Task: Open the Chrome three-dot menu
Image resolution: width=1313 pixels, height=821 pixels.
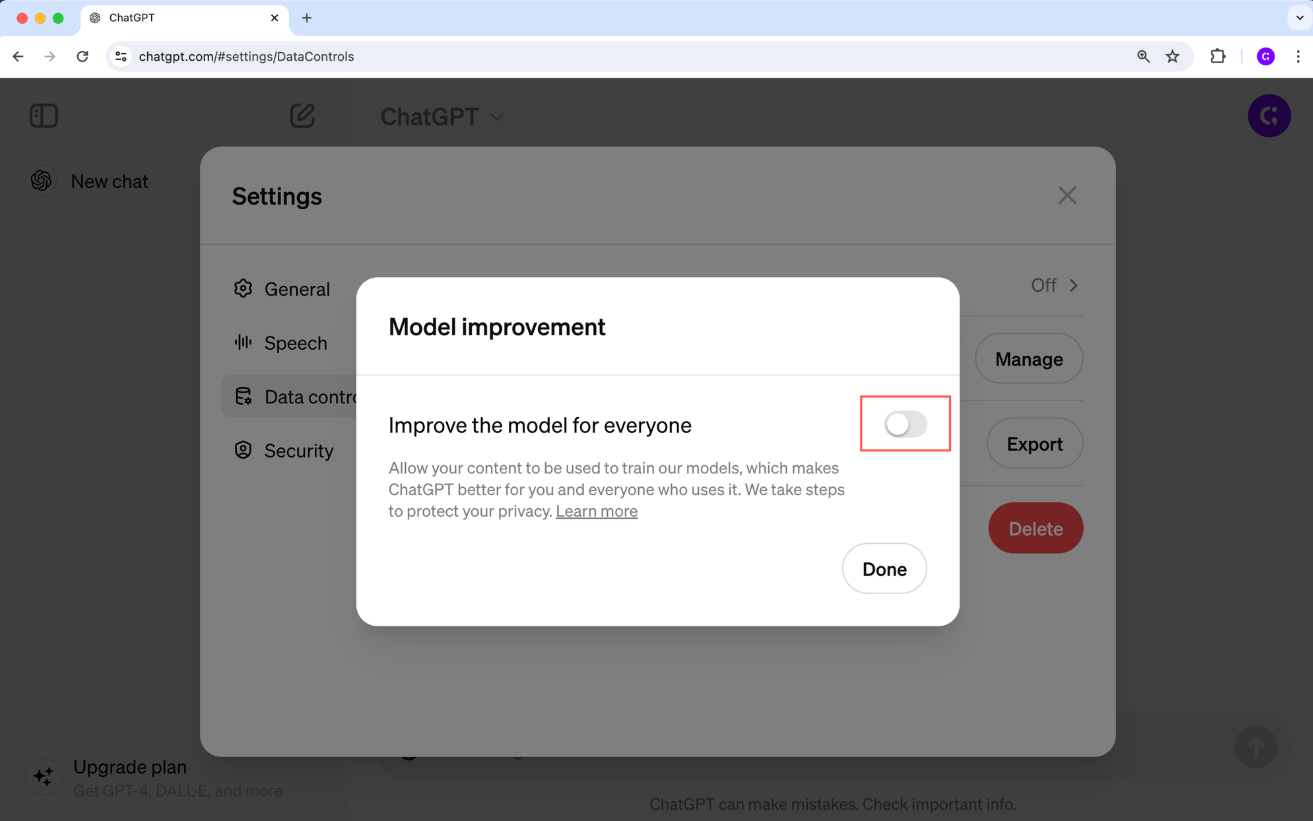Action: point(1298,57)
